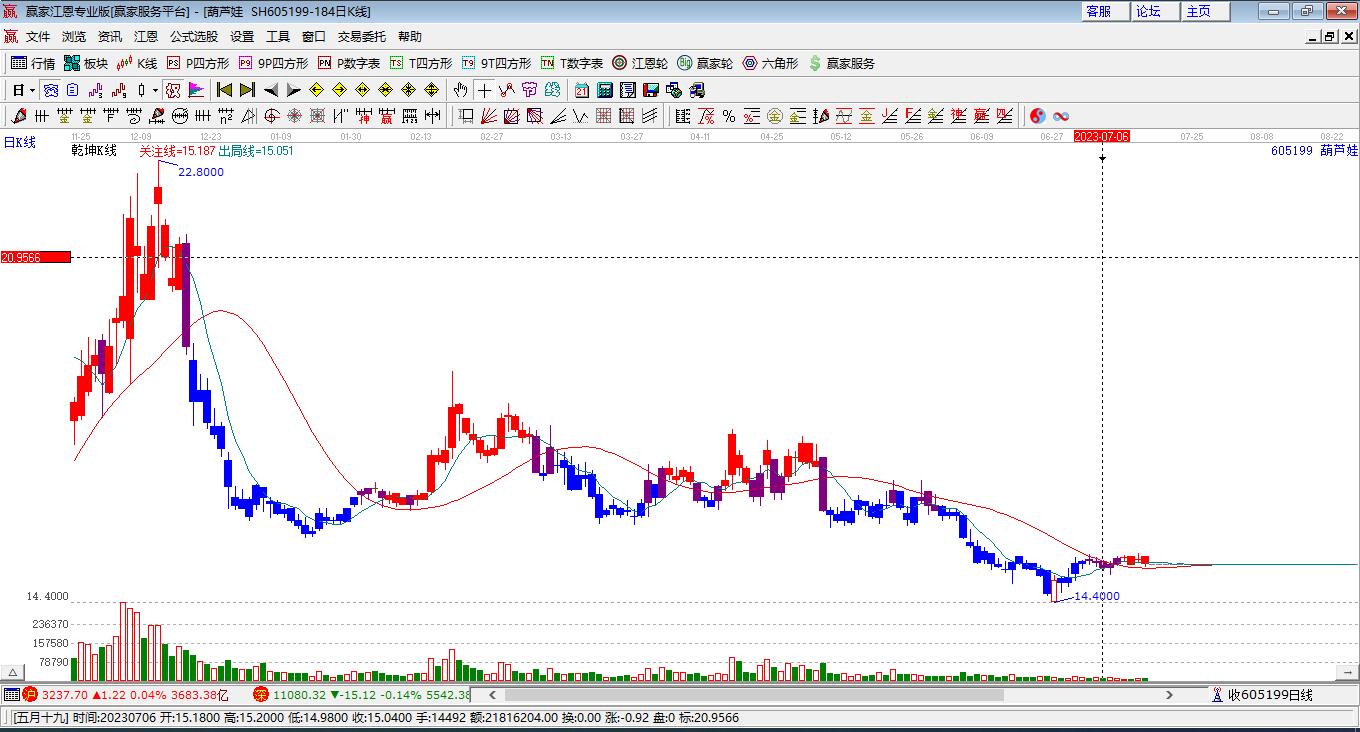Open the 行情 market quotes view
The image size is (1360, 732).
pos(33,63)
